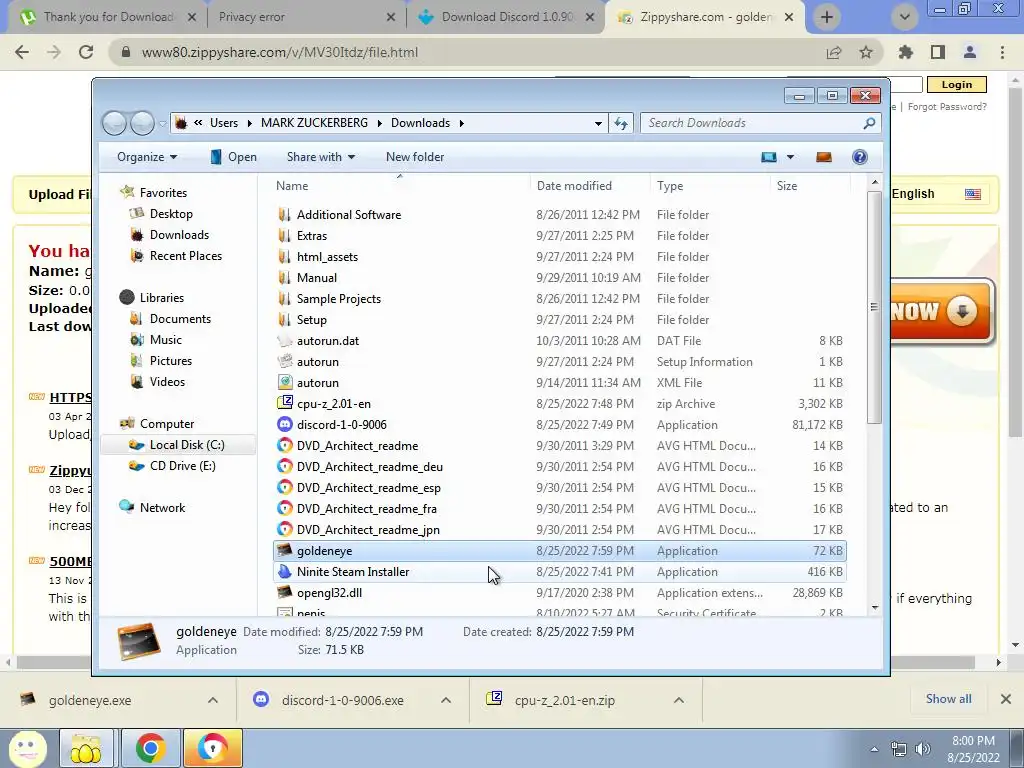Screen dimensions: 1024x768
Task: Switch to Thank you for Download tab
Action: [x=108, y=17]
